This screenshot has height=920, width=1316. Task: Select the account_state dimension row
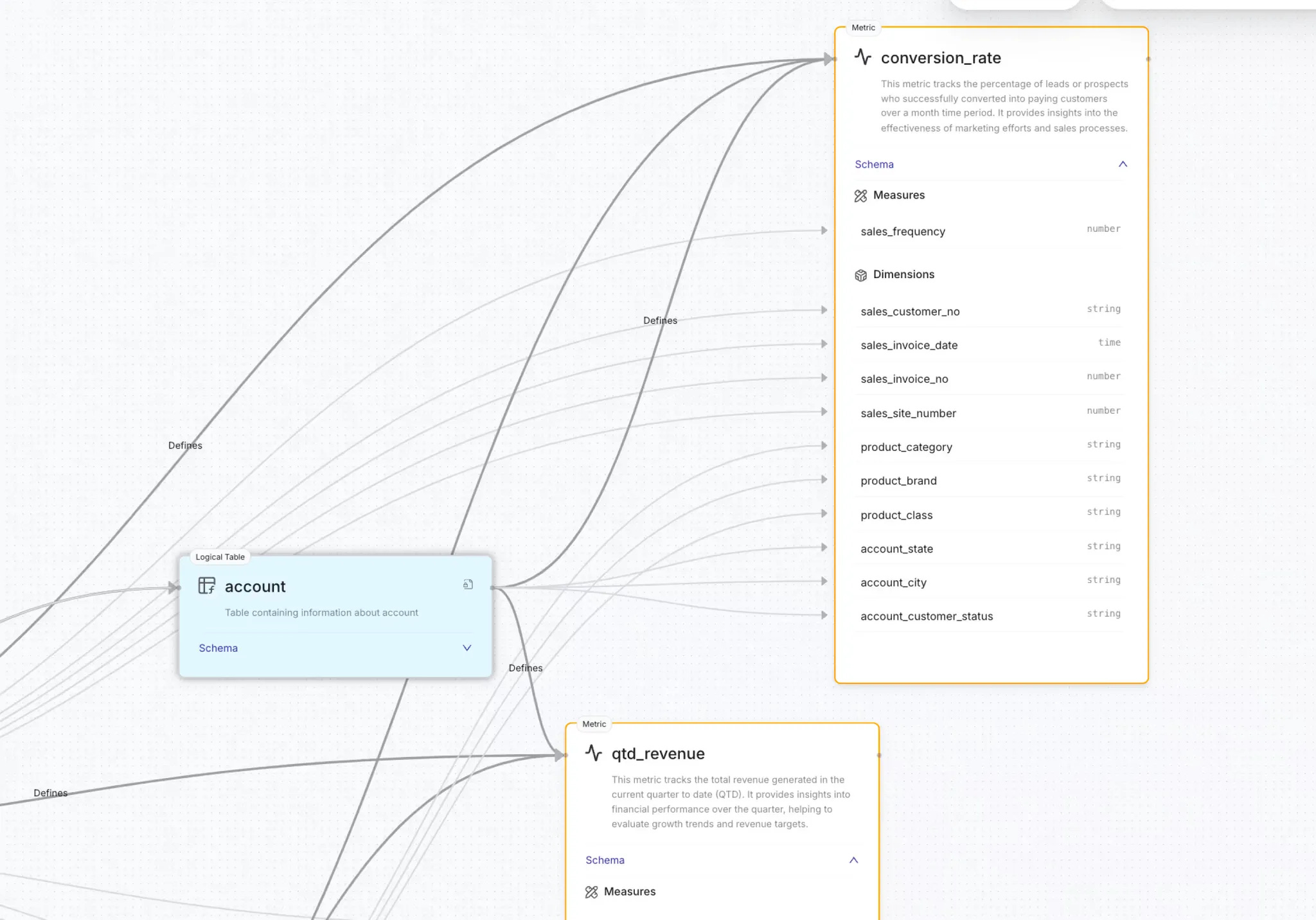(x=990, y=548)
